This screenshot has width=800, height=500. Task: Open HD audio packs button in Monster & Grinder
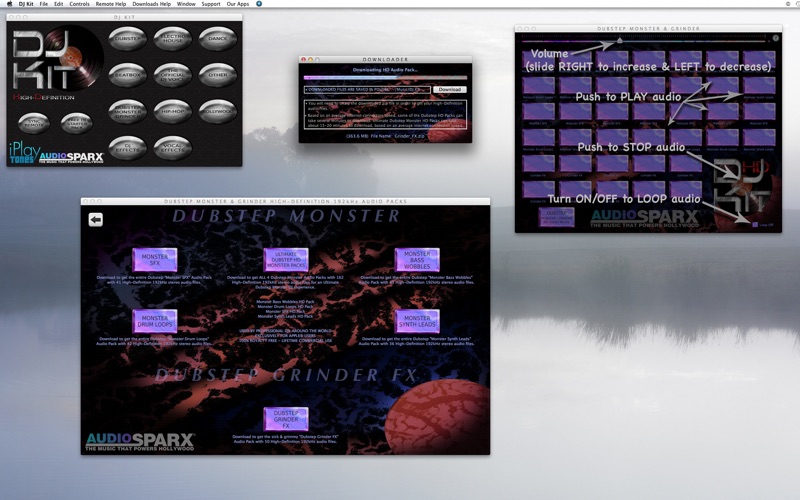pyautogui.click(x=557, y=217)
